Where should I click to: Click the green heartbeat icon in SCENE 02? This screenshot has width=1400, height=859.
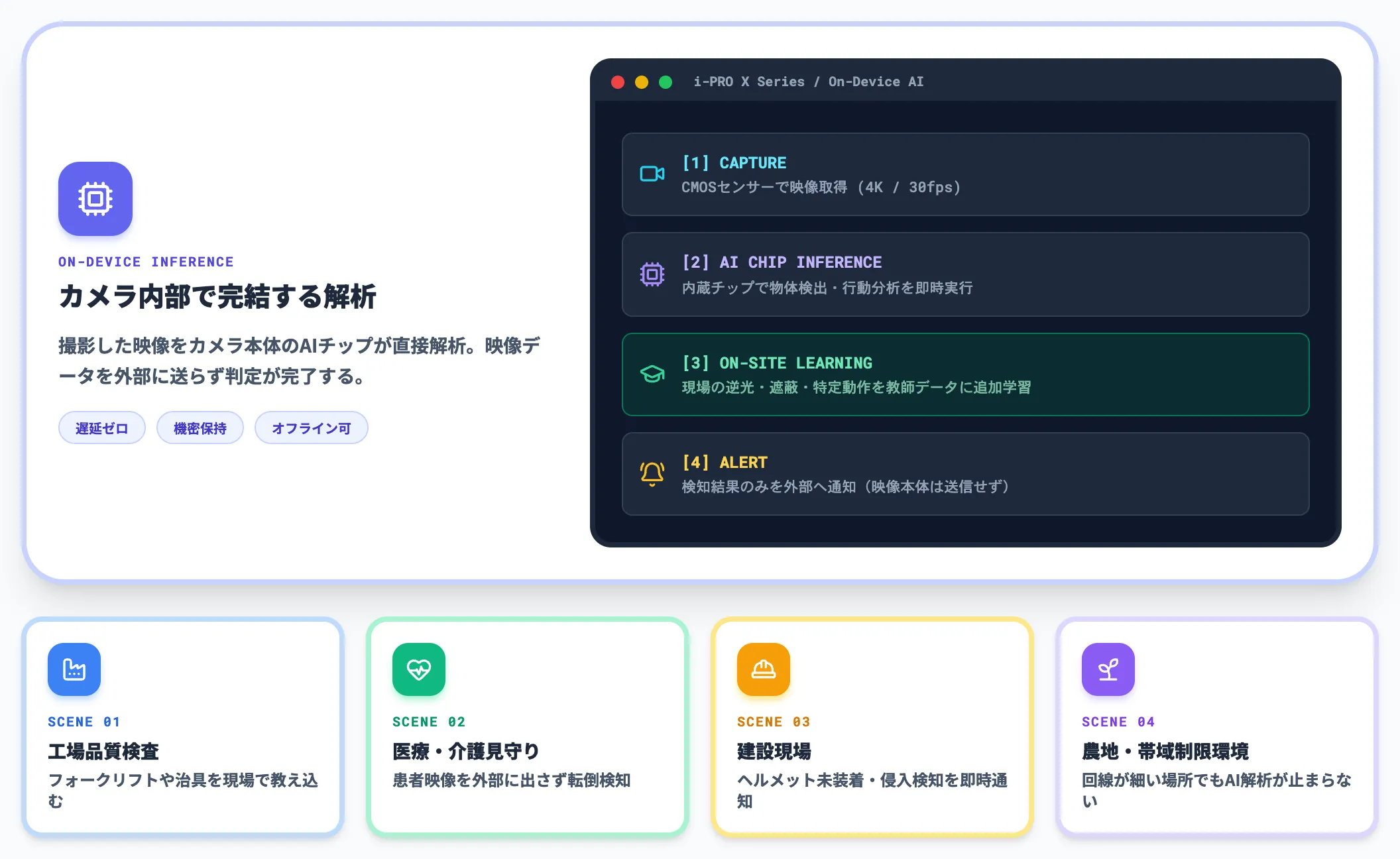point(419,669)
